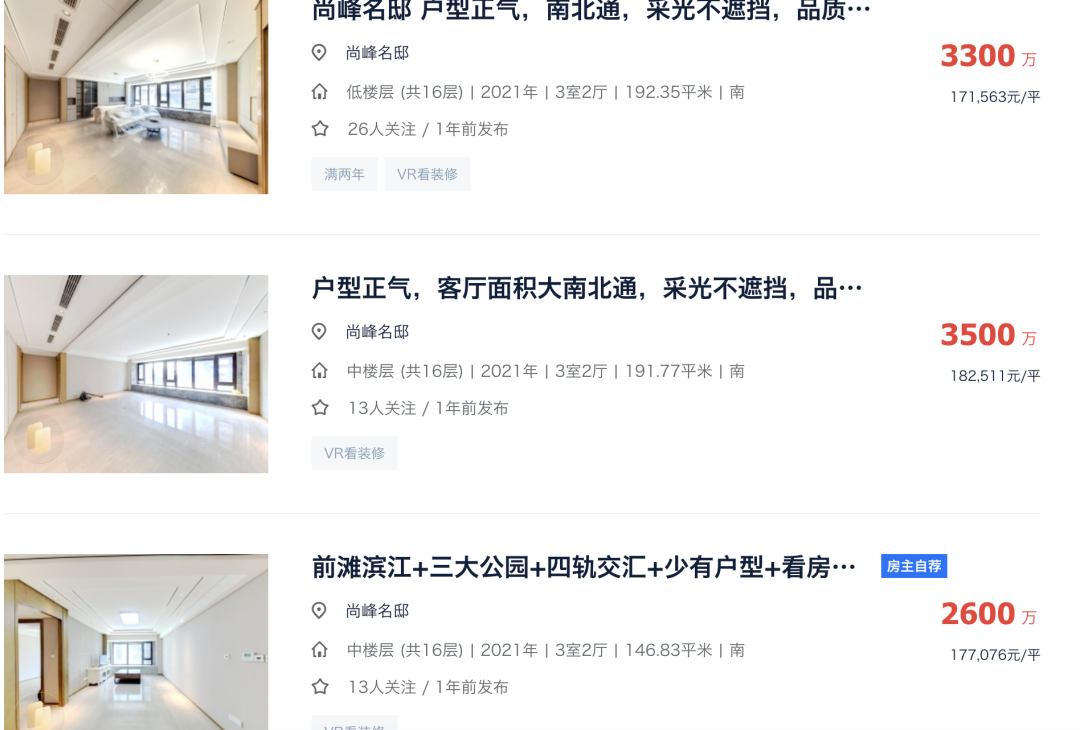
Task: Open listing titled 户型正气，客厅面积大南北通
Action: click(587, 289)
